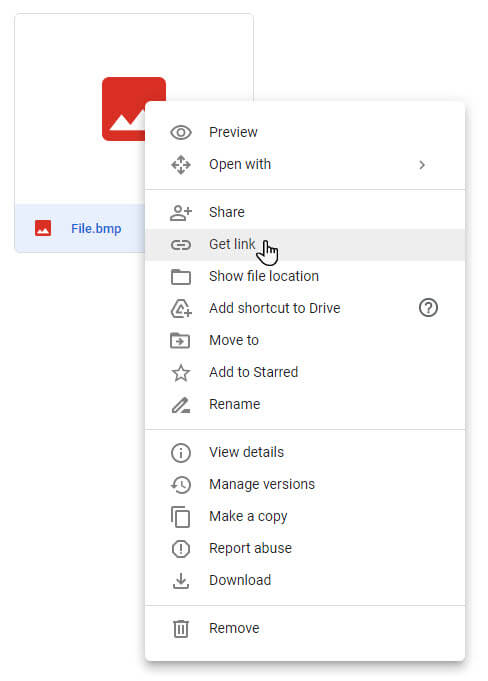The image size is (488, 681).
Task: Click the eye icon next to Preview
Action: point(181,132)
